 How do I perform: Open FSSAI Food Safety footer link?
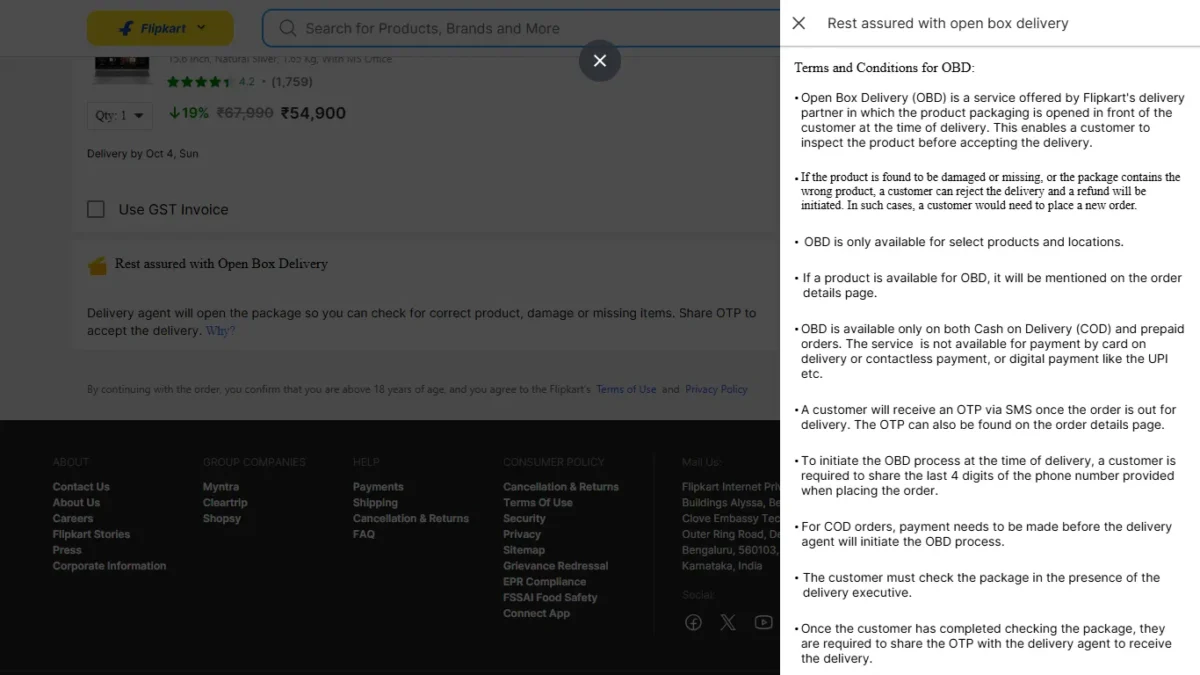coord(550,598)
